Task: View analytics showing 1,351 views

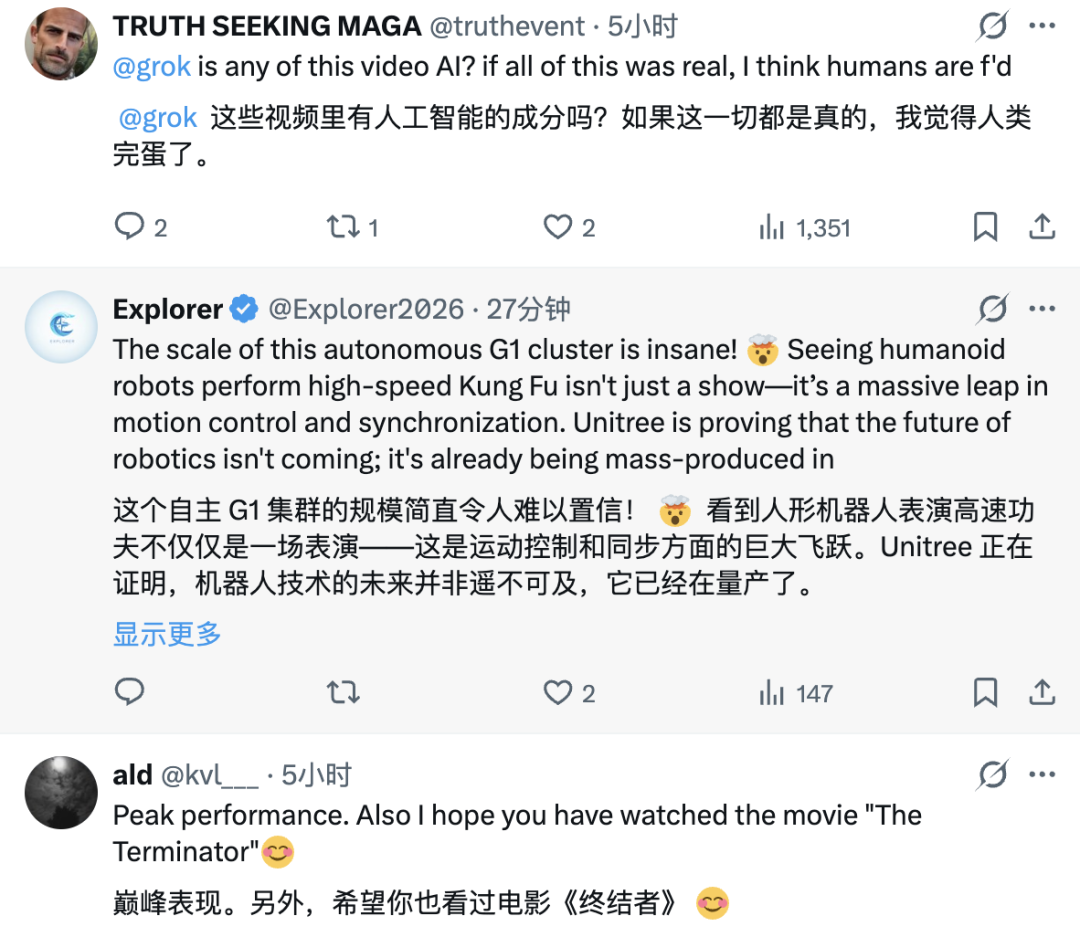Action: [x=771, y=228]
